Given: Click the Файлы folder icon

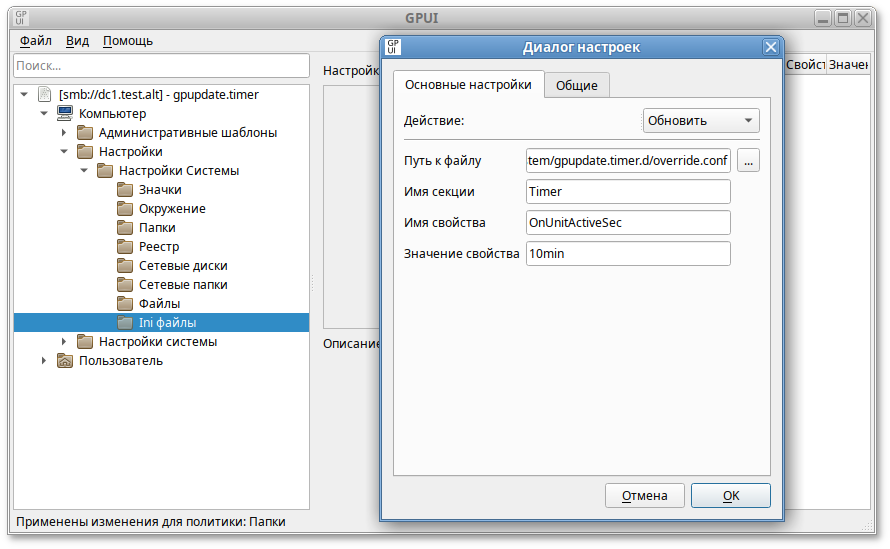Looking at the screenshot, I should coord(124,304).
